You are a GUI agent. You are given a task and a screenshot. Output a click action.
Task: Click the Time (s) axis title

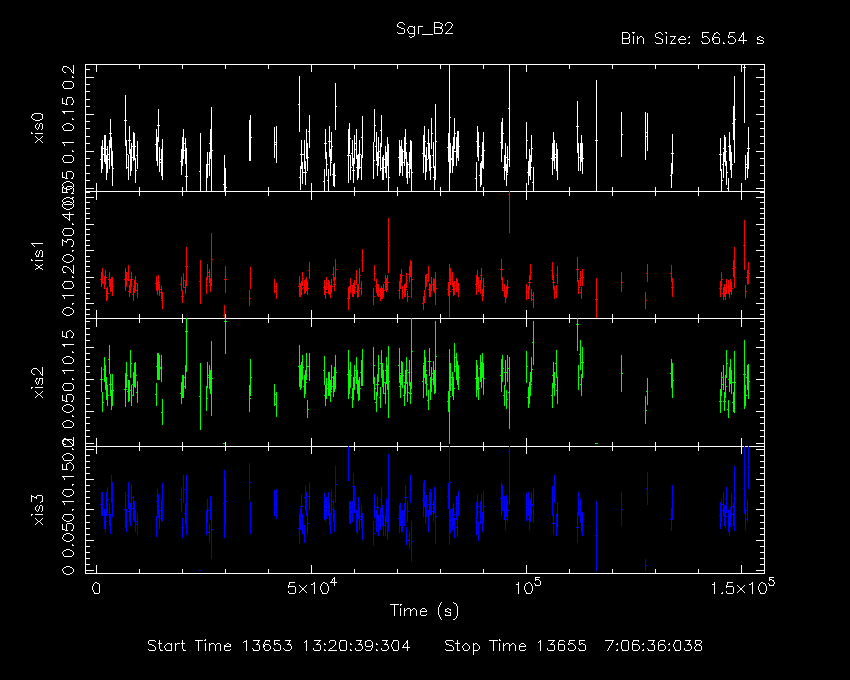(424, 611)
